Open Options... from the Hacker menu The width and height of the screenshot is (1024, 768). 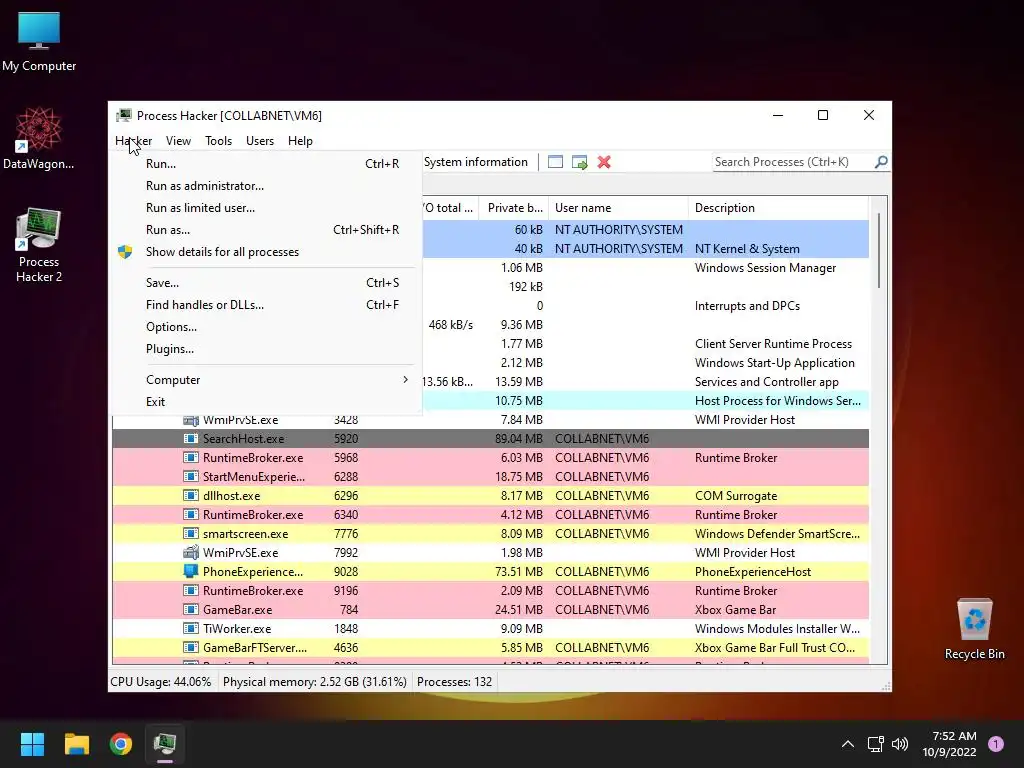267,327
